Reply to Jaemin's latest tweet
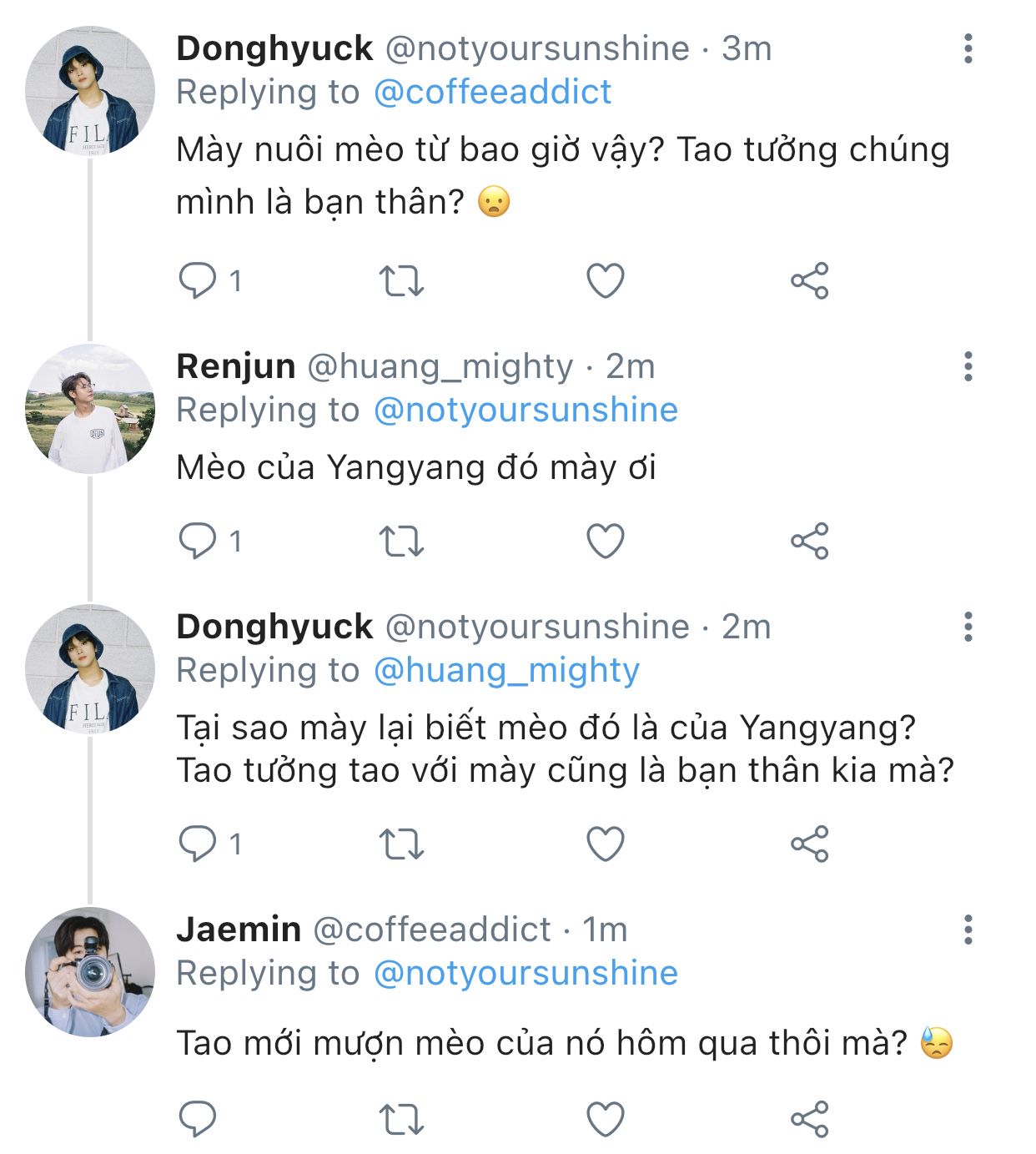This screenshot has width=1036, height=1154. pos(198,1119)
